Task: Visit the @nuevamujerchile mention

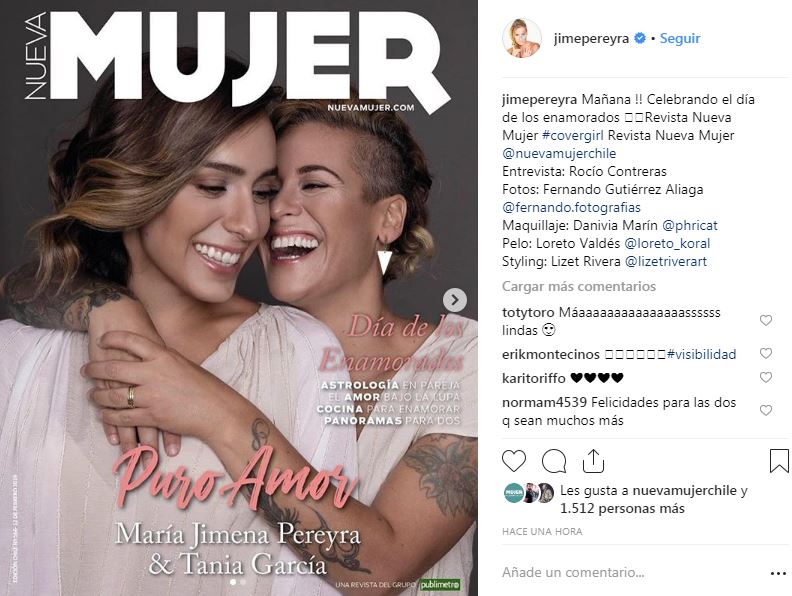Action: click(559, 154)
